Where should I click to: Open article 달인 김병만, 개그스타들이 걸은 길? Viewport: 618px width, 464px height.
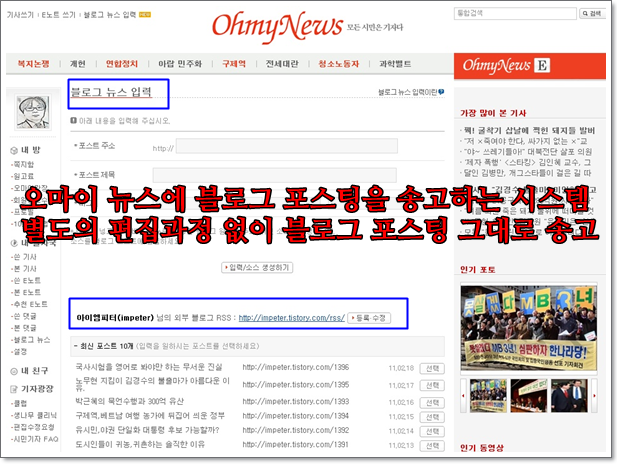point(527,173)
